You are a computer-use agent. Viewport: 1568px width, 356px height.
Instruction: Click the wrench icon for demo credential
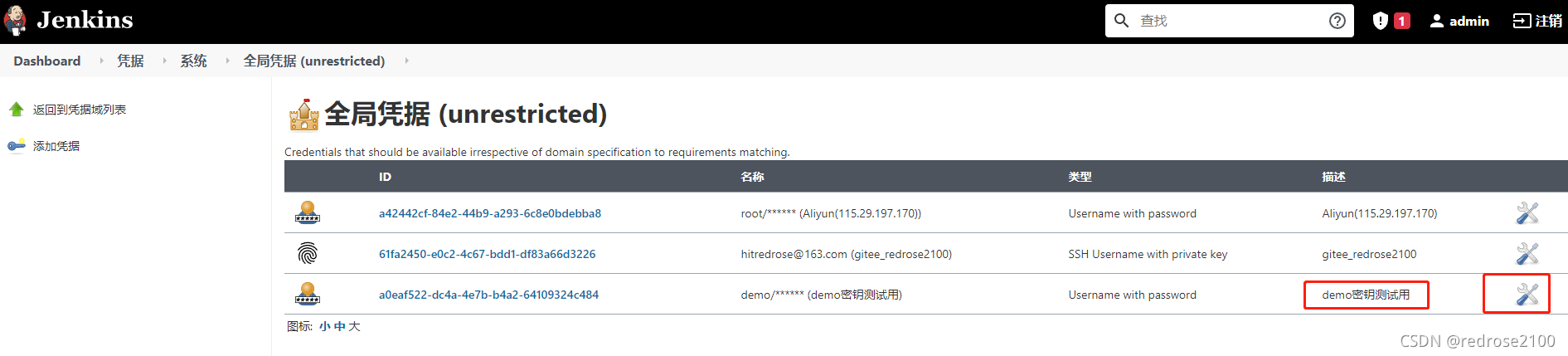1527,295
